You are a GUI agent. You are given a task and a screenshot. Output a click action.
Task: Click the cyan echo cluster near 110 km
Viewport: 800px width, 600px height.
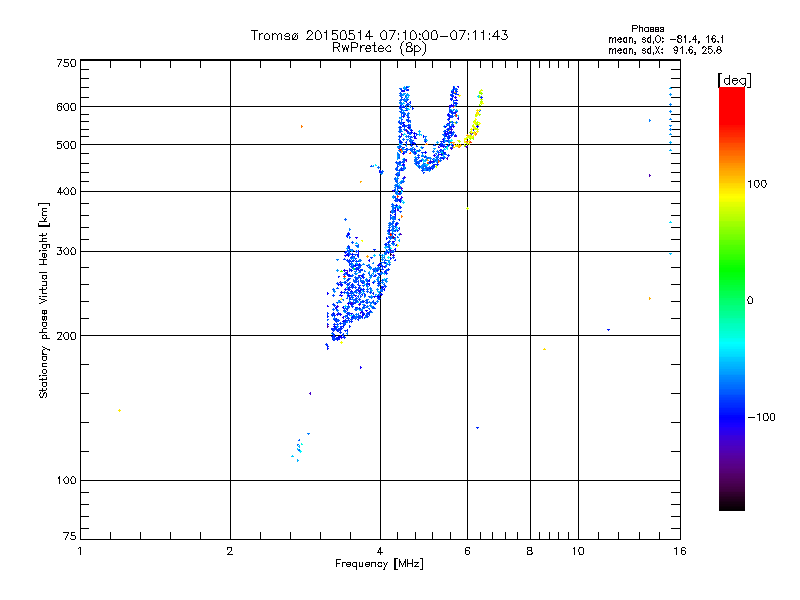click(x=299, y=448)
